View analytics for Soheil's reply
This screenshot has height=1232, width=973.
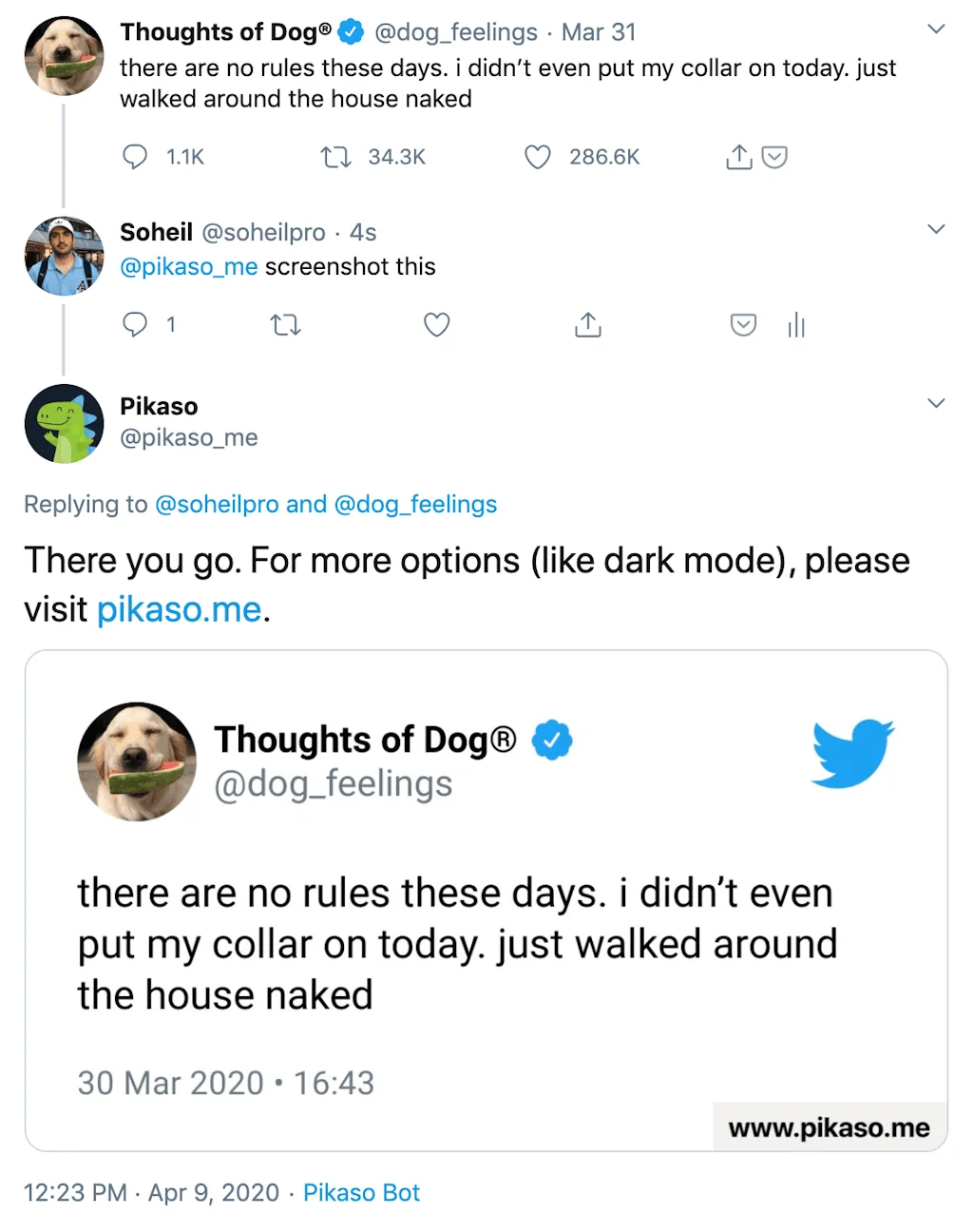795,324
